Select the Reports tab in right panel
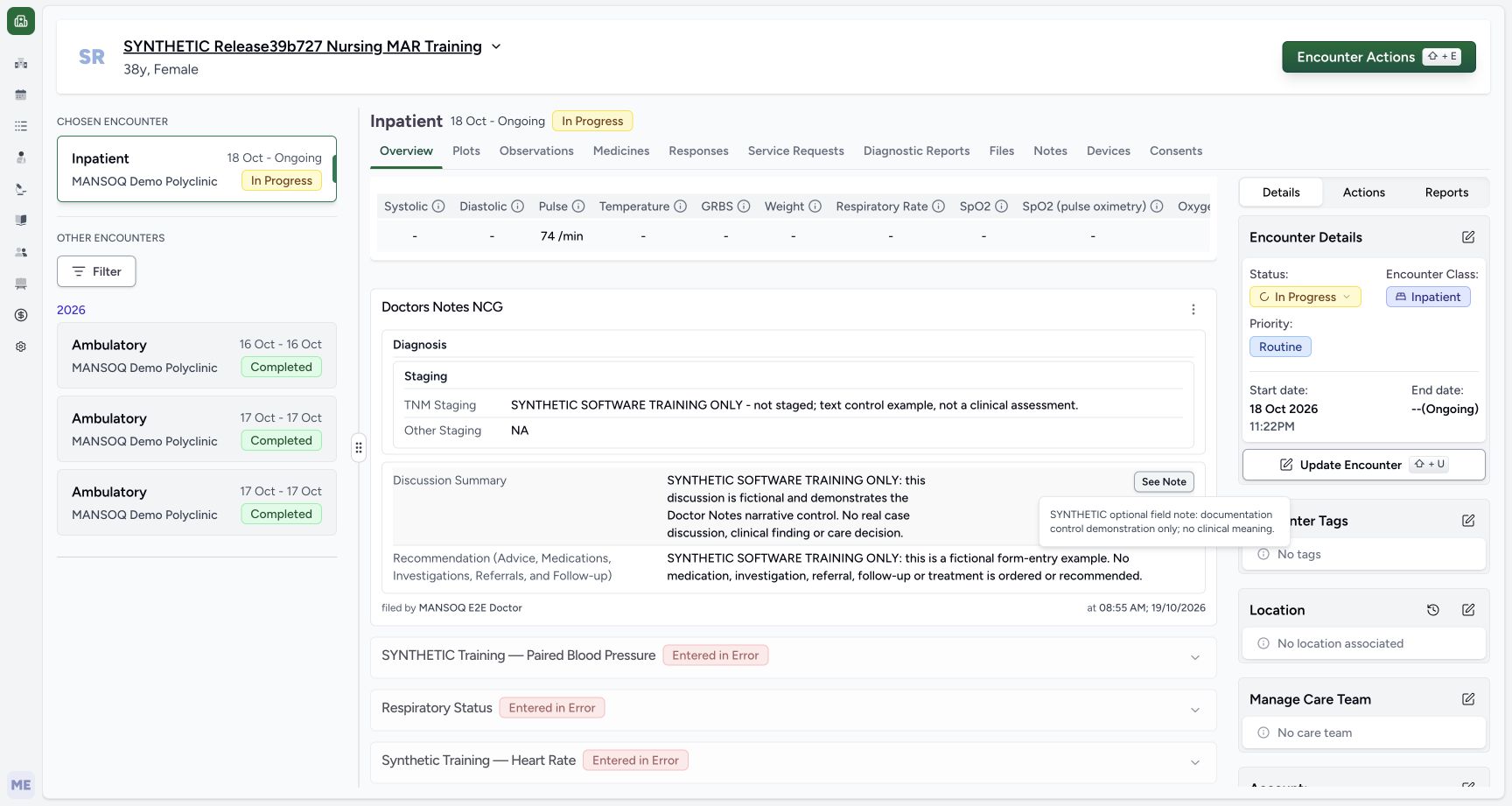1512x806 pixels. tap(1446, 193)
